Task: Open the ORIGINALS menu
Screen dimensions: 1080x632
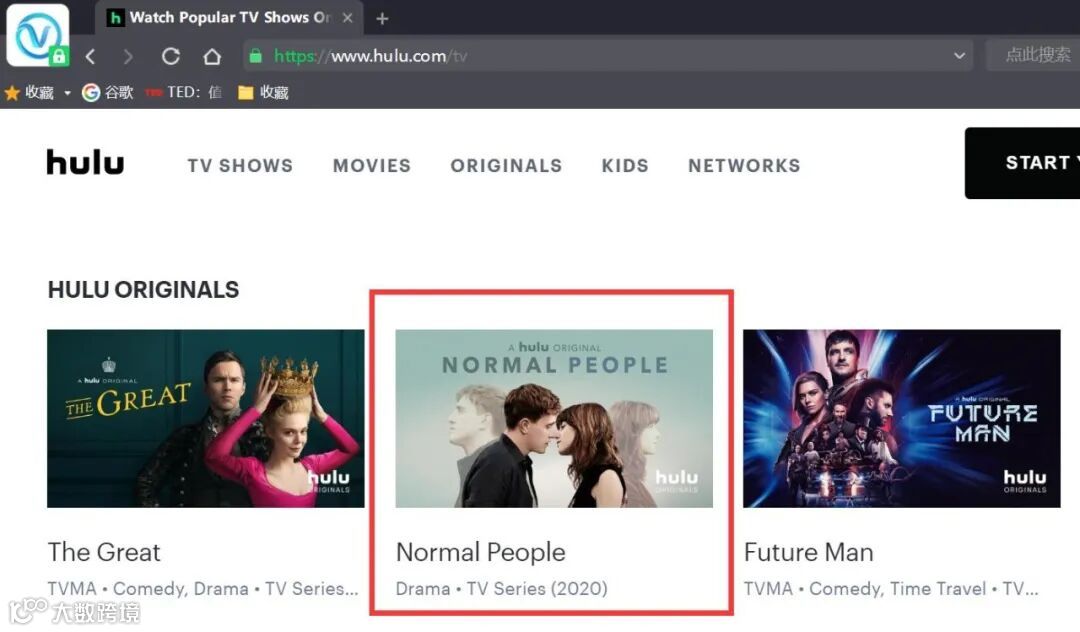Action: click(506, 165)
